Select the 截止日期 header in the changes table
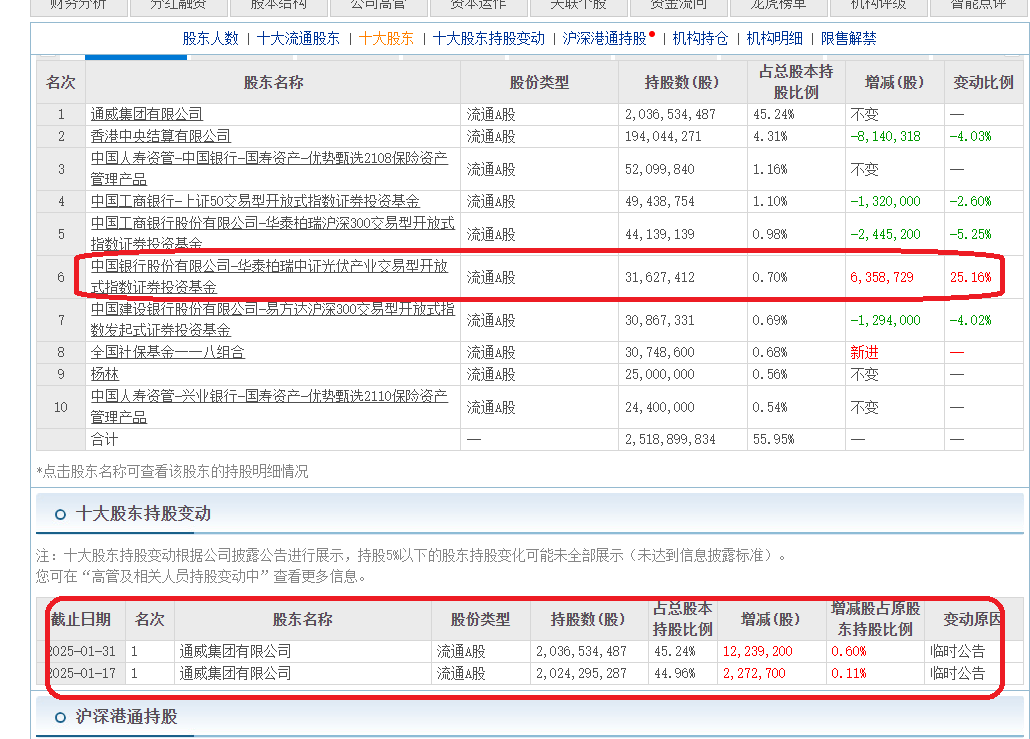 pyautogui.click(x=81, y=619)
